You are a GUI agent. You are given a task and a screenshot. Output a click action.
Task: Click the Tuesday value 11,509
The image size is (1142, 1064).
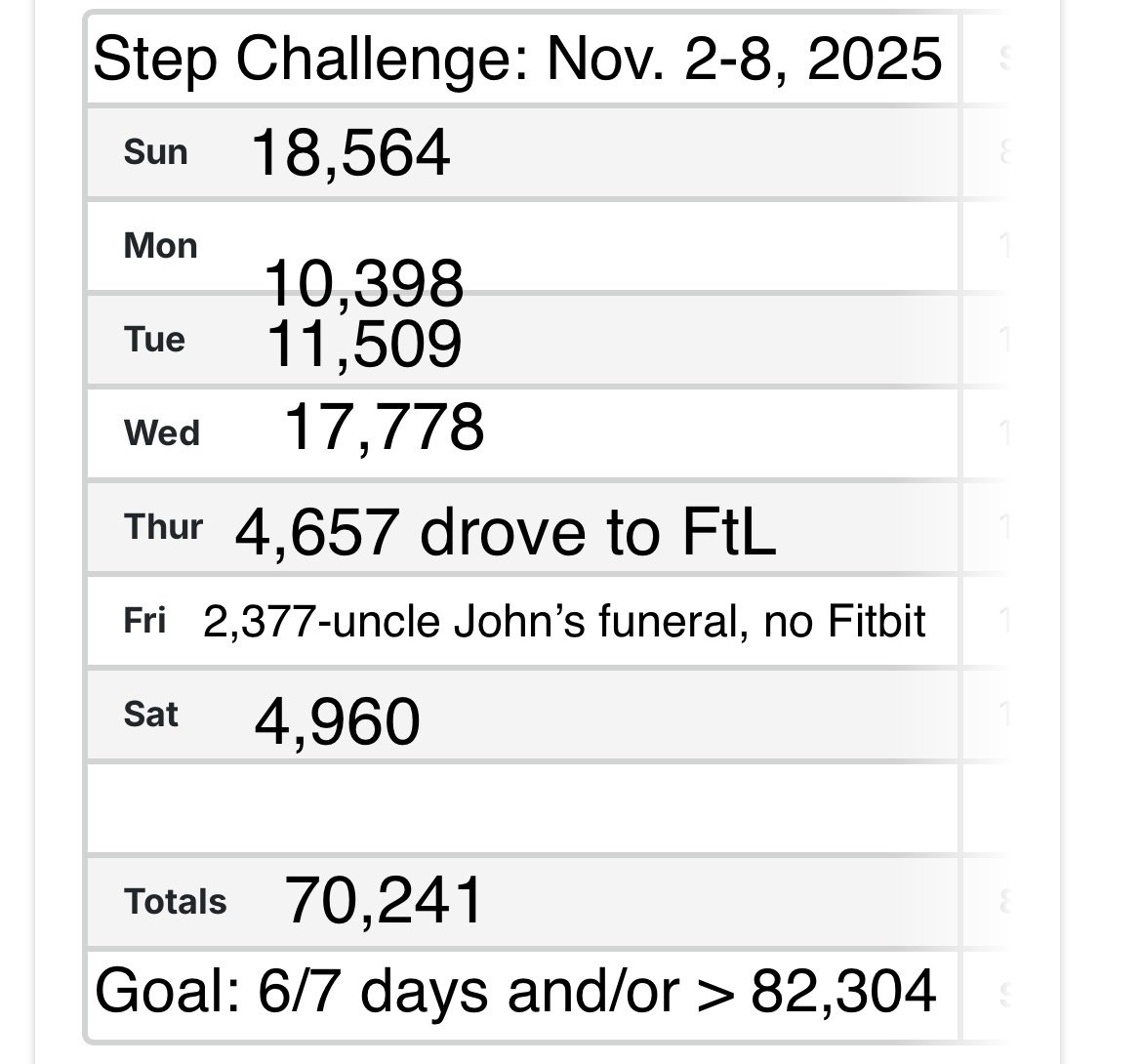coord(363,344)
